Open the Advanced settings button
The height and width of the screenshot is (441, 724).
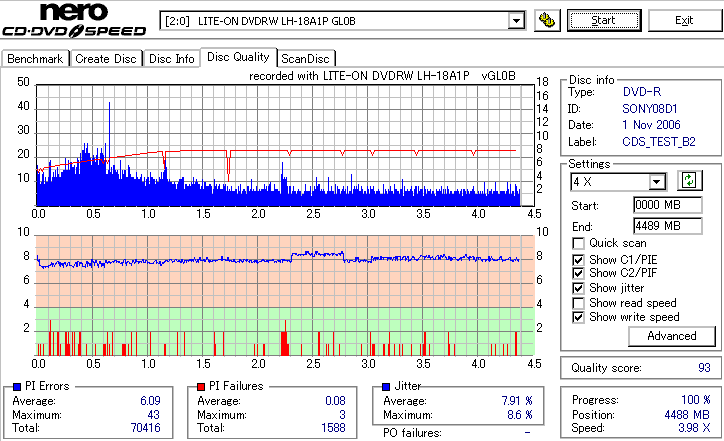point(672,336)
